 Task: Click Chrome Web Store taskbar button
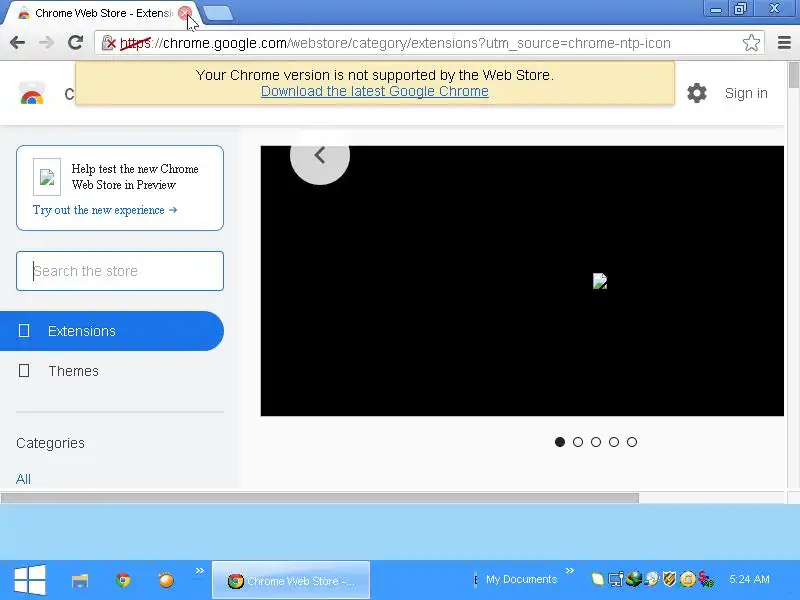tap(291, 580)
